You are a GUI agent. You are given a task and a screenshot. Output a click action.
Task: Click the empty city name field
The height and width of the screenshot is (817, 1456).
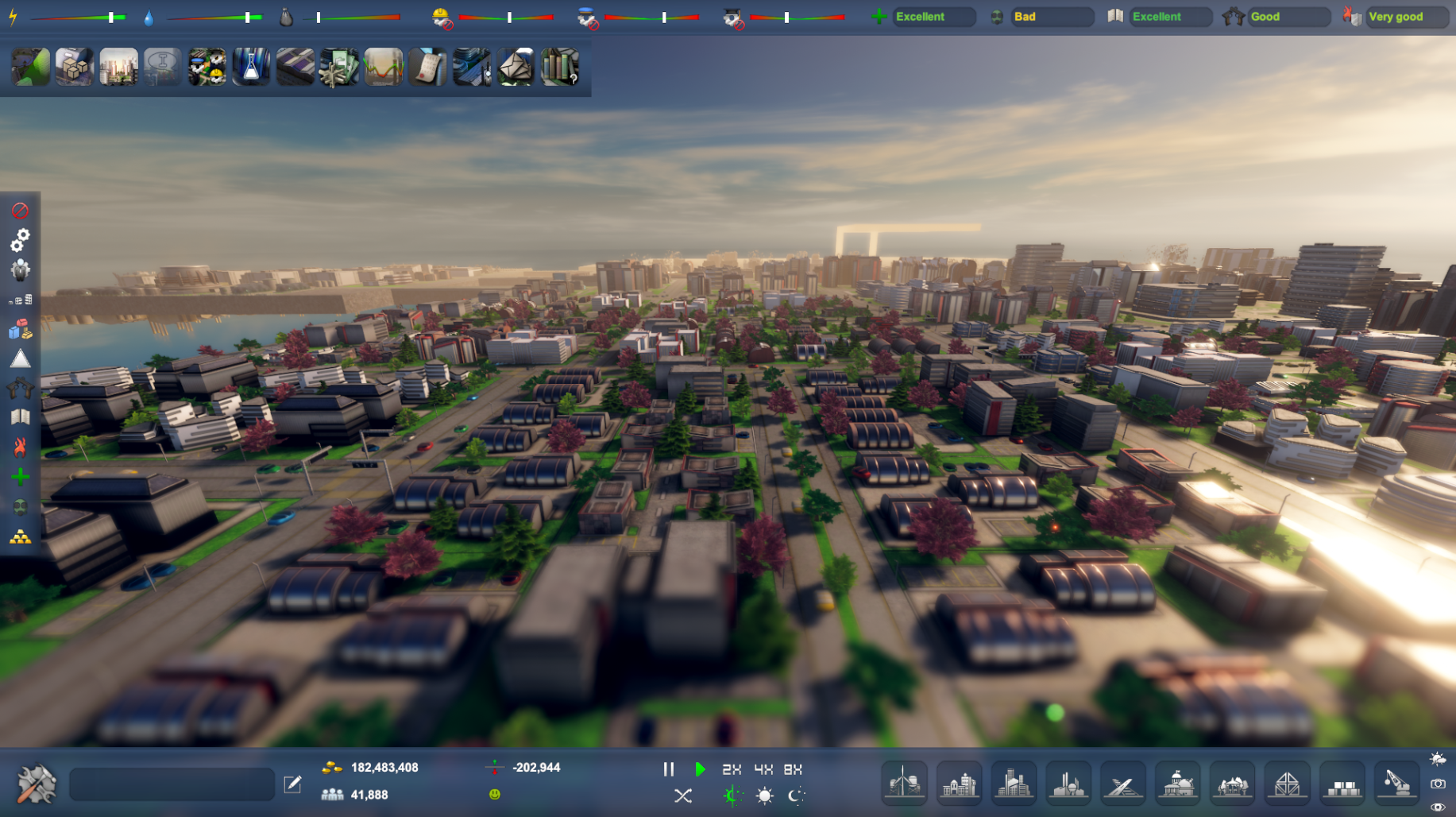[172, 784]
